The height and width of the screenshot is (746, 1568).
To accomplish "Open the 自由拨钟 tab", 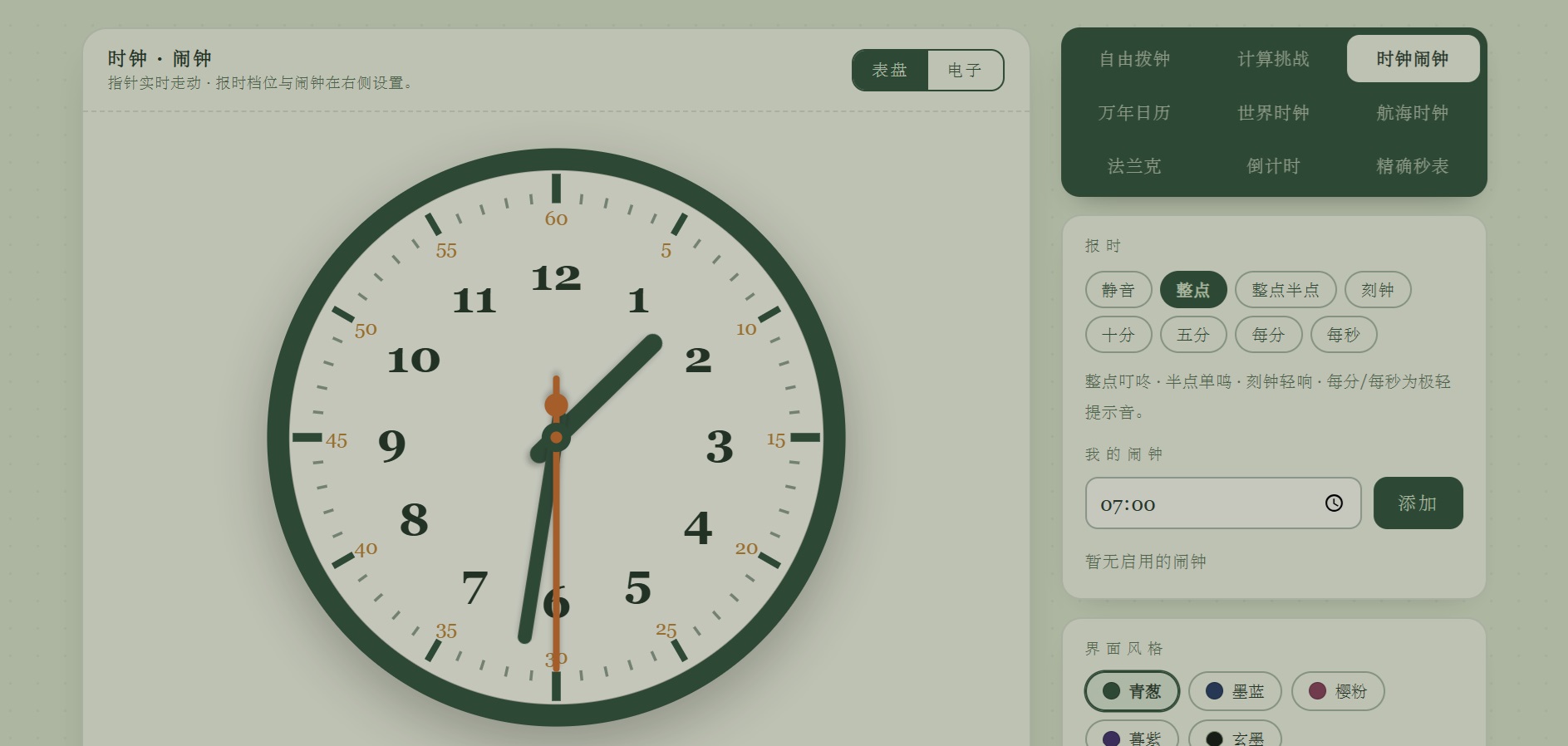I will tap(1134, 58).
